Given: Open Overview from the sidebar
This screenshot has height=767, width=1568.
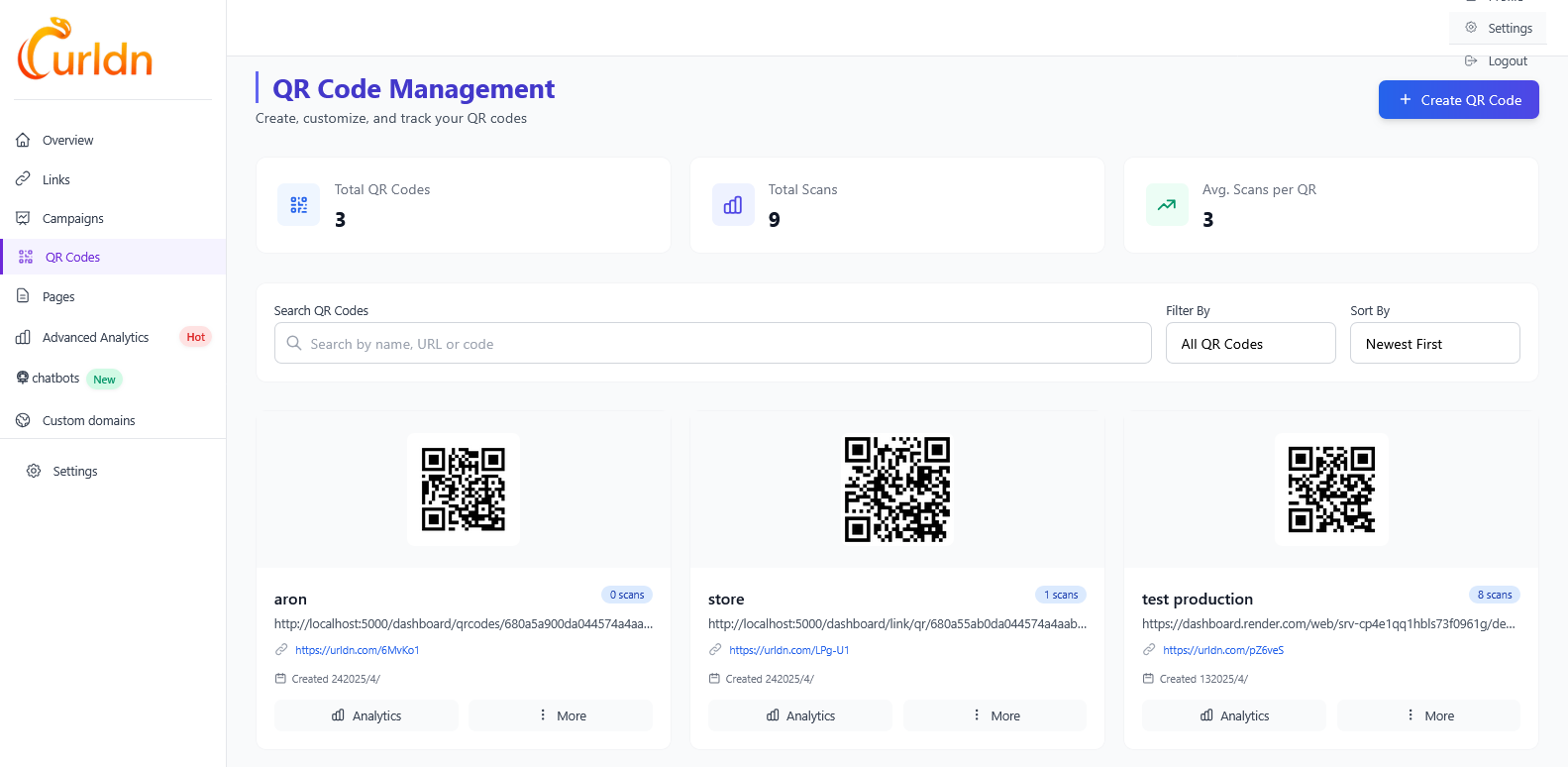Looking at the screenshot, I should coord(67,141).
